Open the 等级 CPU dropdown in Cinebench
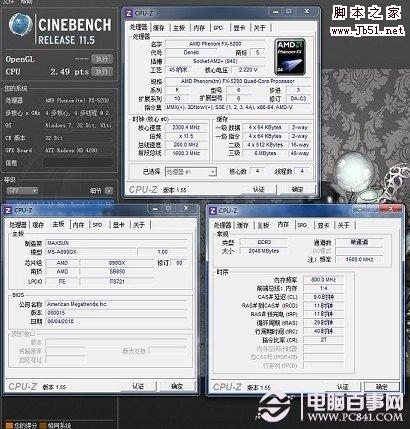This screenshot has width=410, height=429. click(22, 190)
